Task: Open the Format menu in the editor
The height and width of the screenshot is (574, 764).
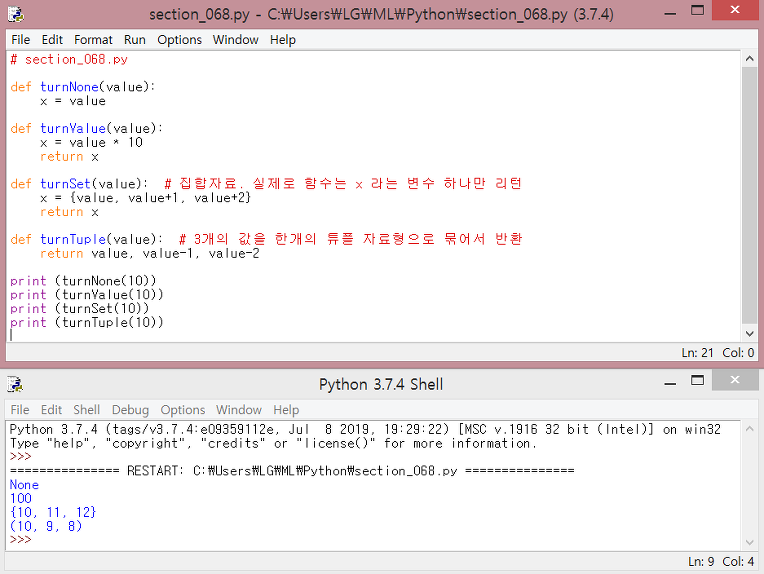Action: point(93,40)
